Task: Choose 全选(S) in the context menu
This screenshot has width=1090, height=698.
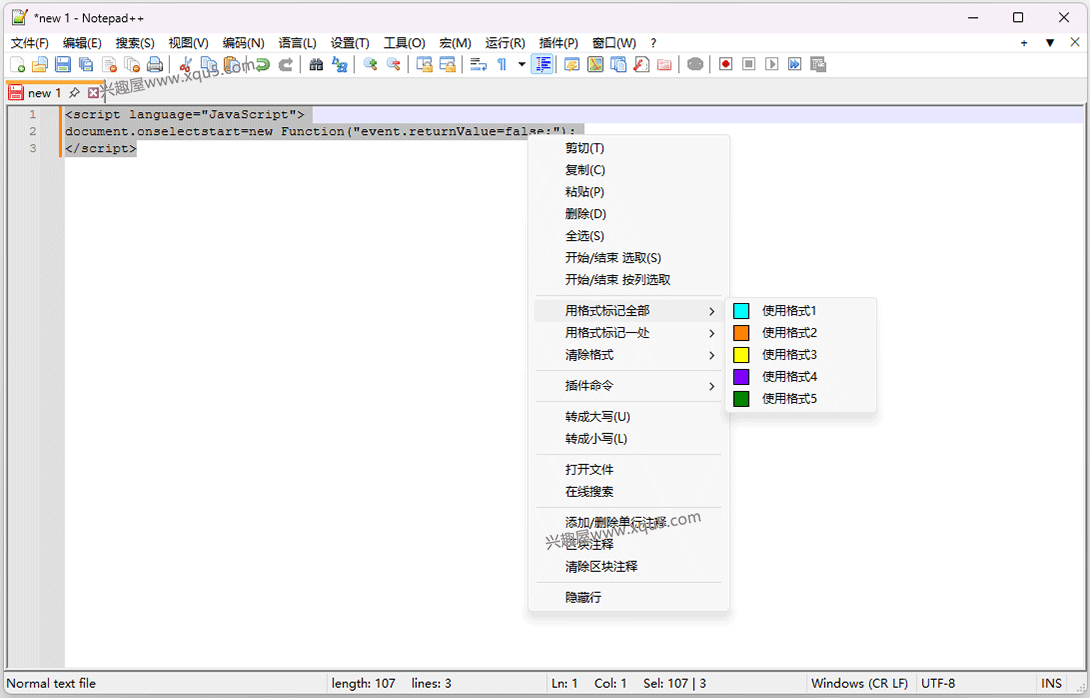Action: (628, 236)
